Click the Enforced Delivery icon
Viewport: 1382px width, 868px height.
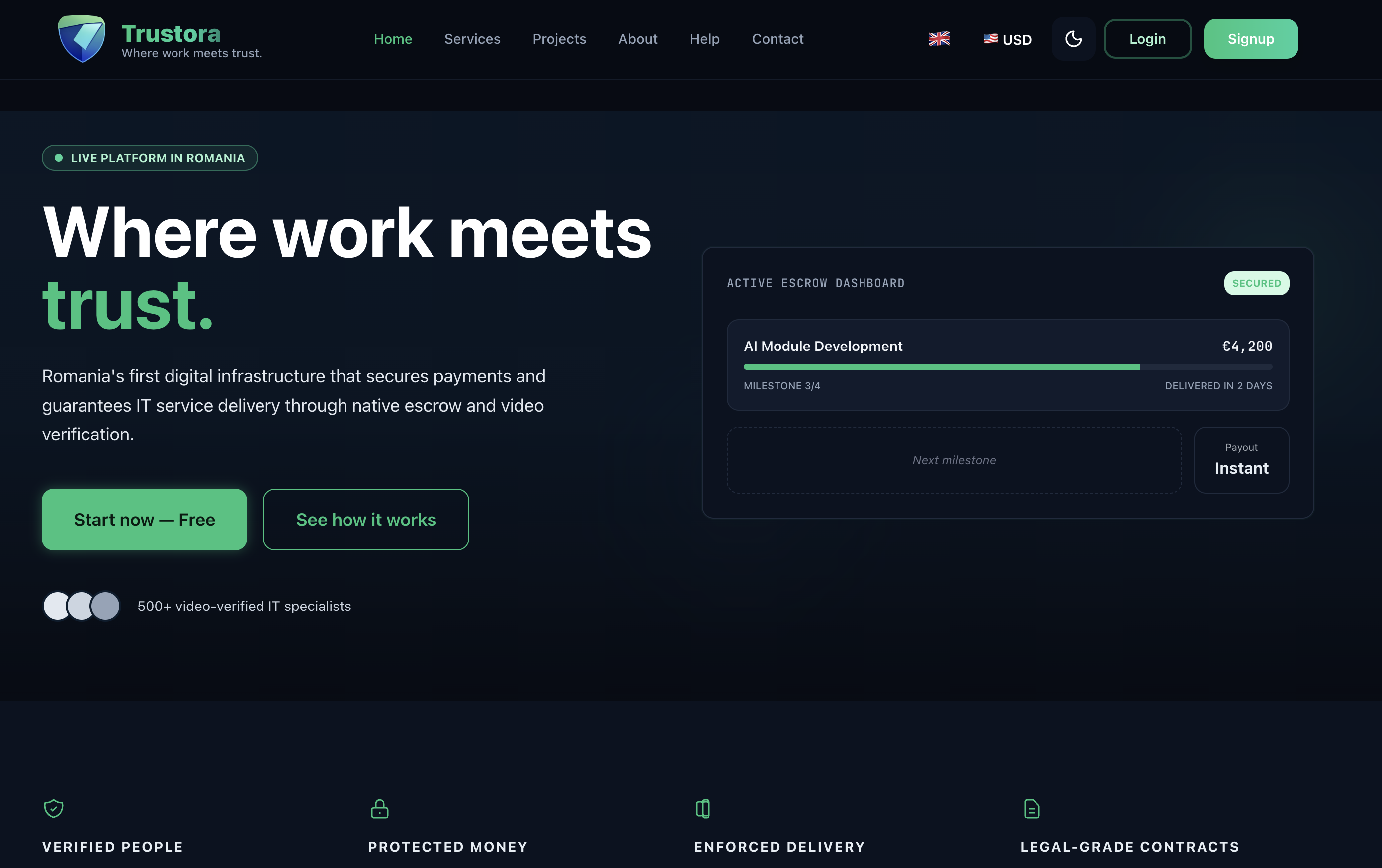(702, 808)
